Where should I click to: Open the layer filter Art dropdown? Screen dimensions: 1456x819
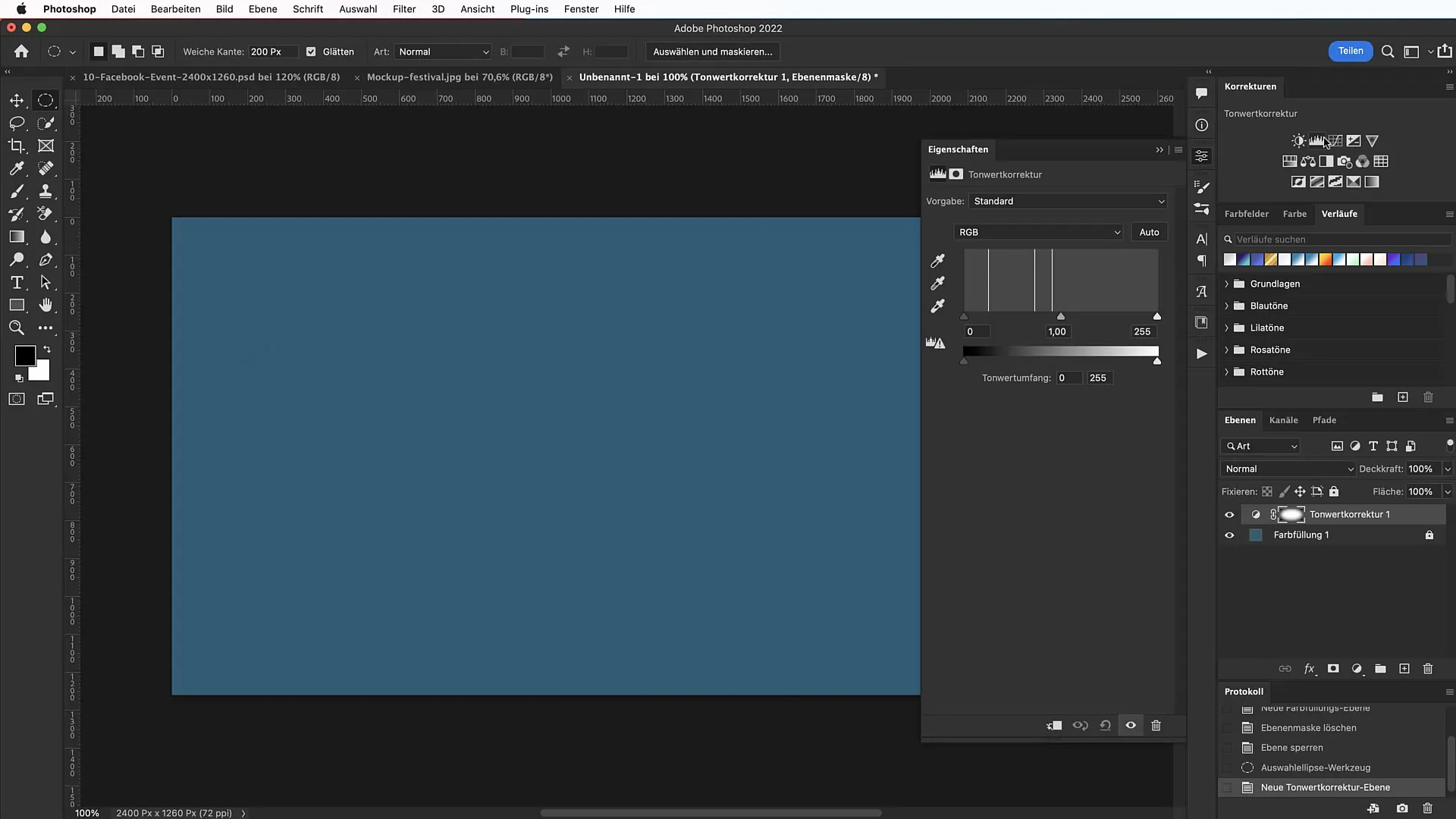(x=1262, y=446)
